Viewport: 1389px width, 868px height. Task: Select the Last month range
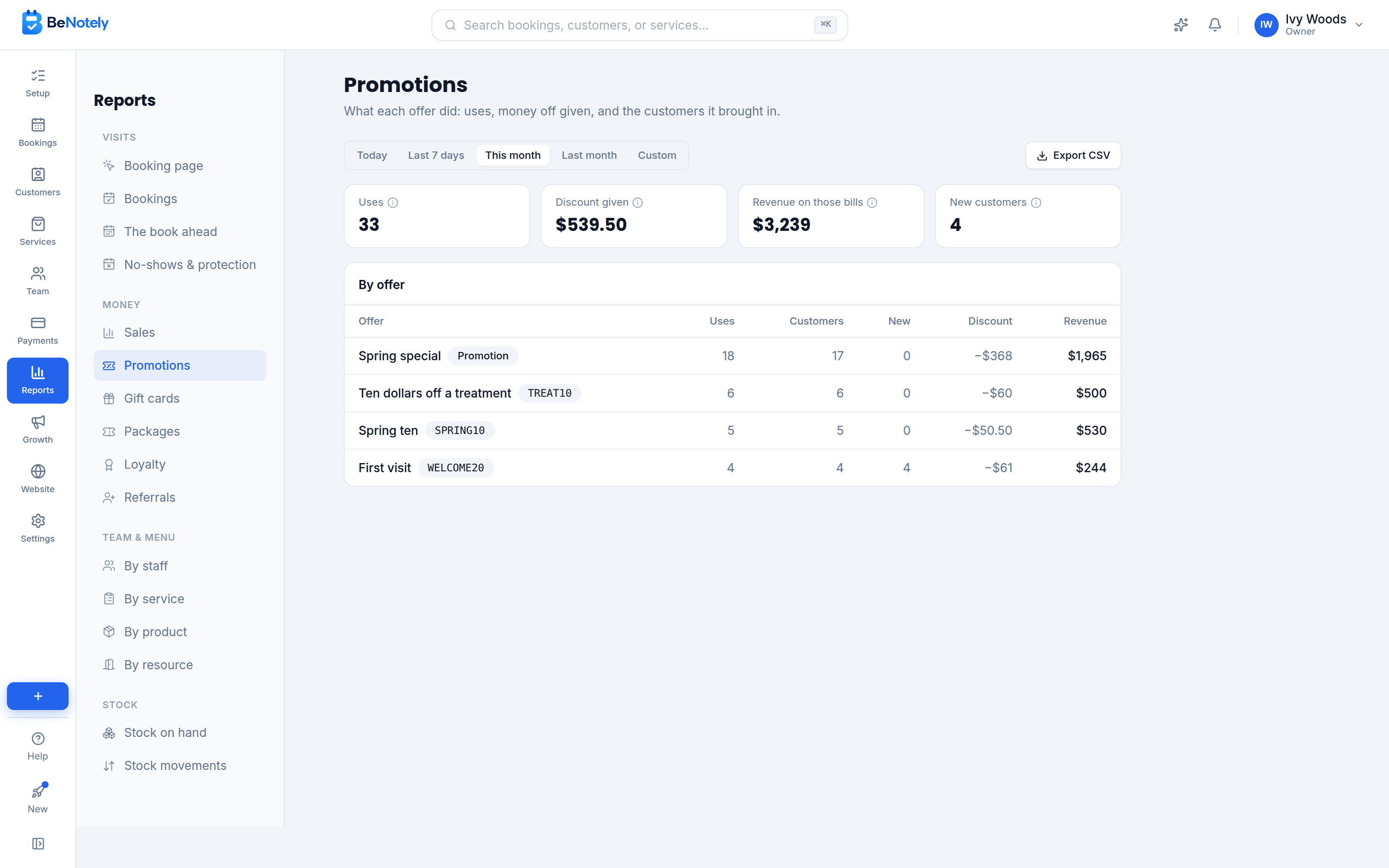point(589,155)
